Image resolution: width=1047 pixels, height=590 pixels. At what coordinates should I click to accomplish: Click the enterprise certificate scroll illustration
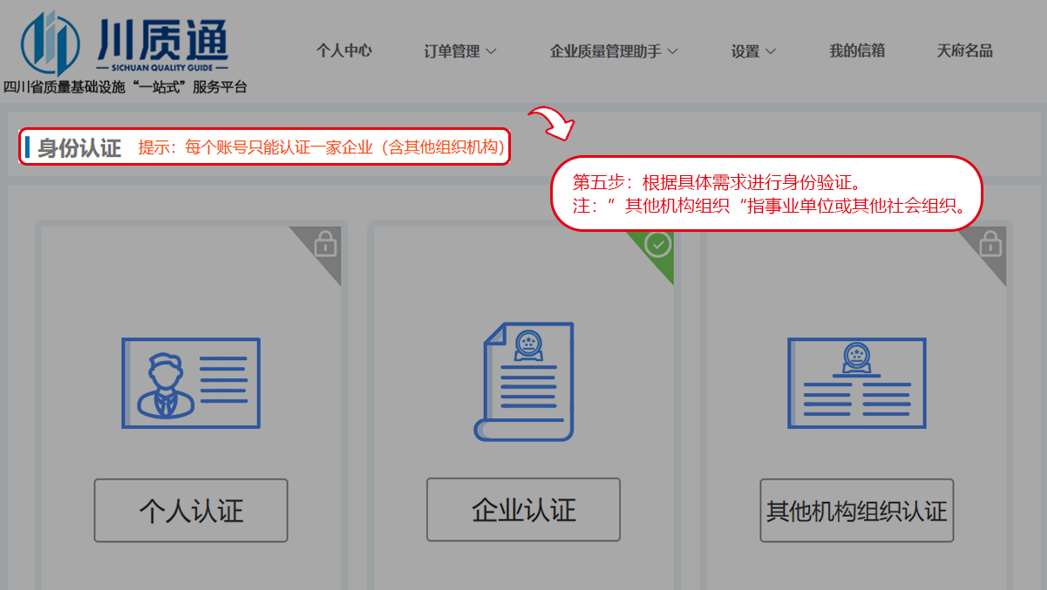pos(524,381)
